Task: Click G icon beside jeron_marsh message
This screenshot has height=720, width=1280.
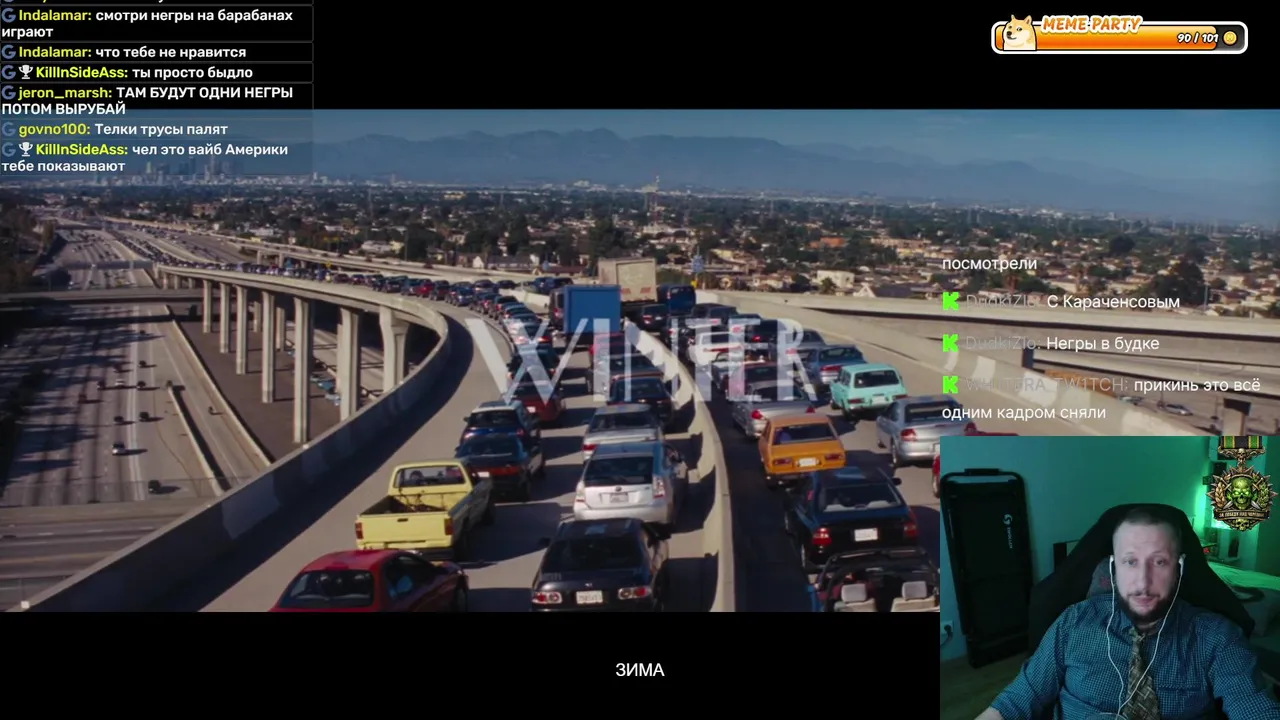Action: (8, 93)
